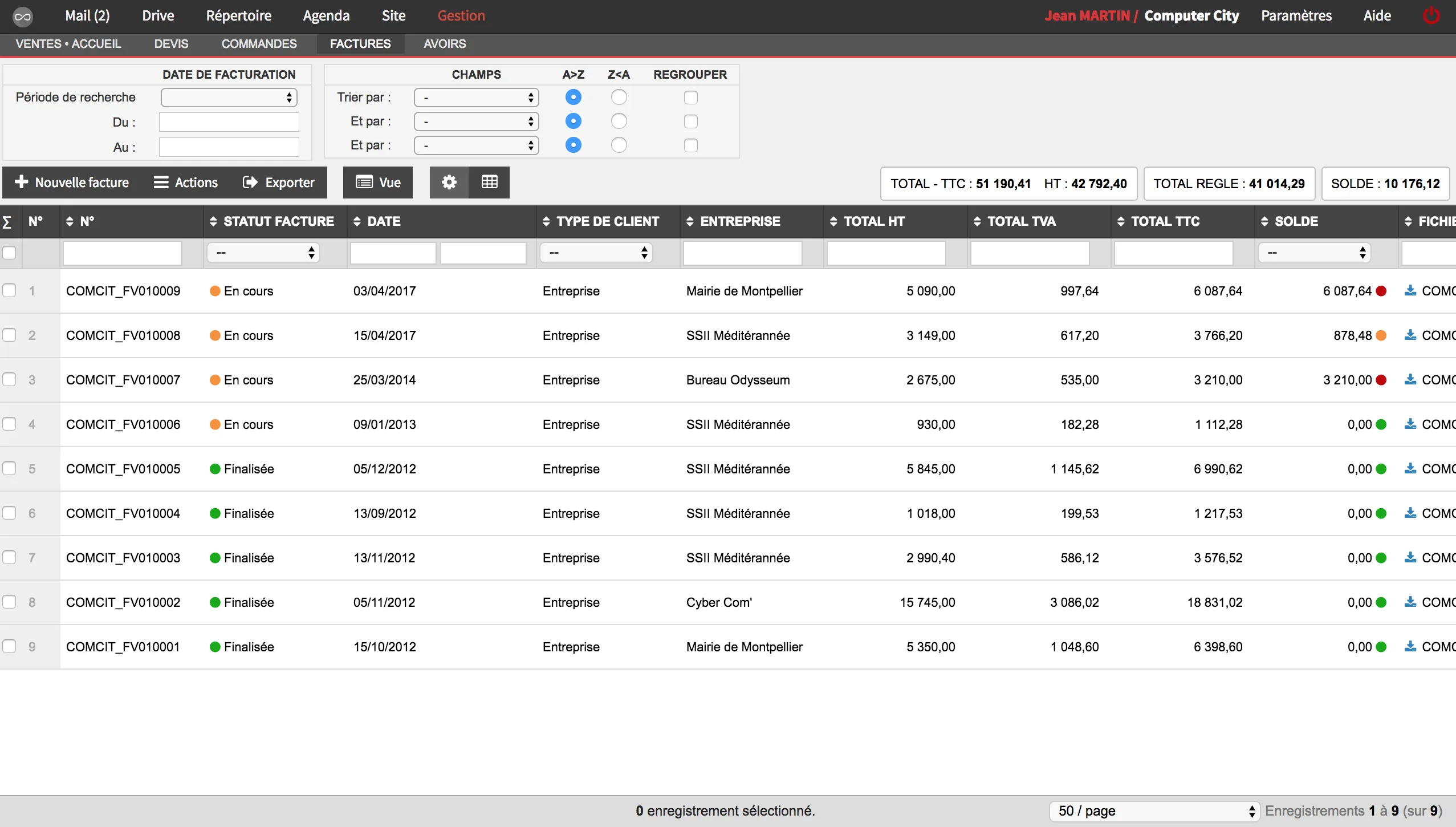Sort by FICHIER column arrows
1456x827 pixels.
1408,221
